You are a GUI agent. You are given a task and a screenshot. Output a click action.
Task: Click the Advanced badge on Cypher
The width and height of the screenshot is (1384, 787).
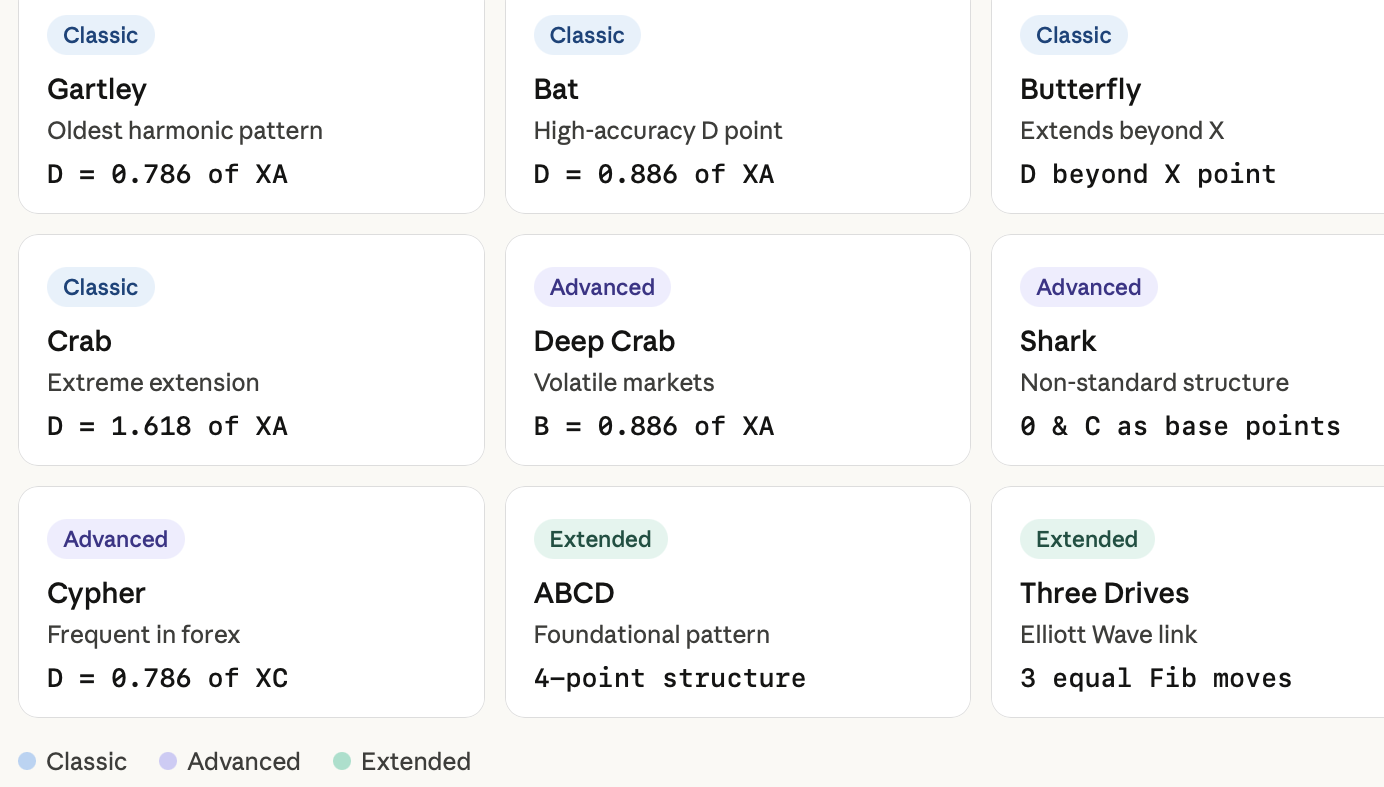[116, 539]
